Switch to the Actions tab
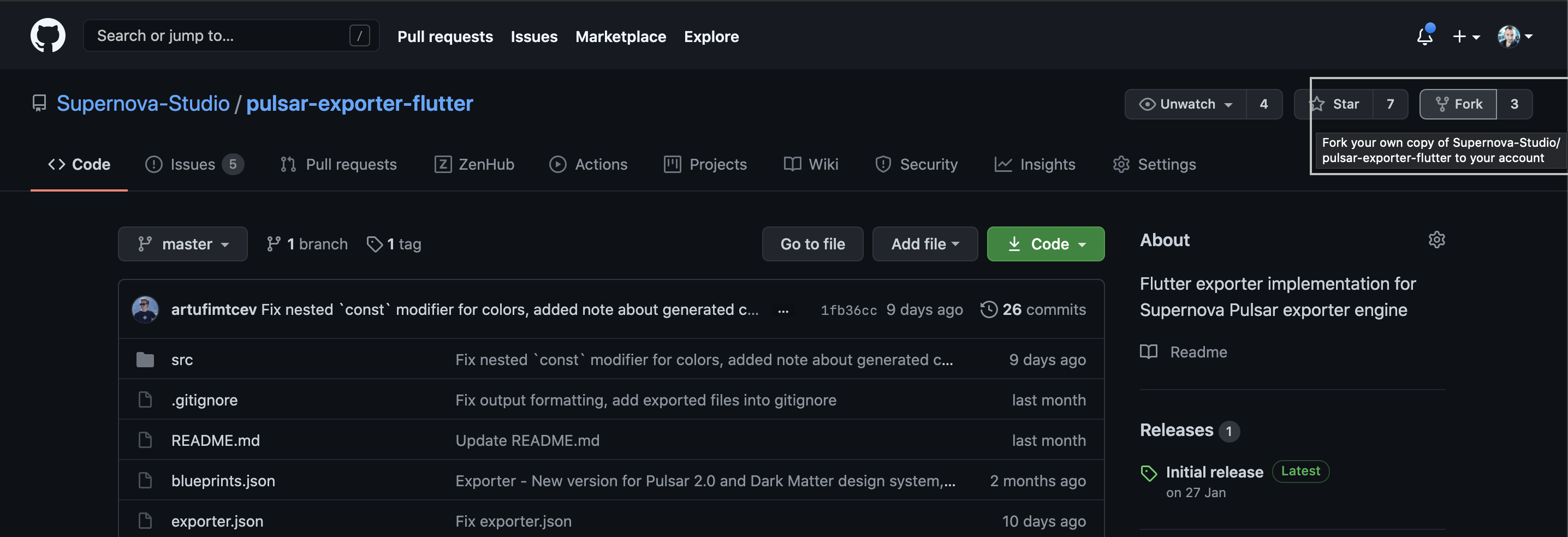Viewport: 1568px width, 537px height. click(588, 164)
